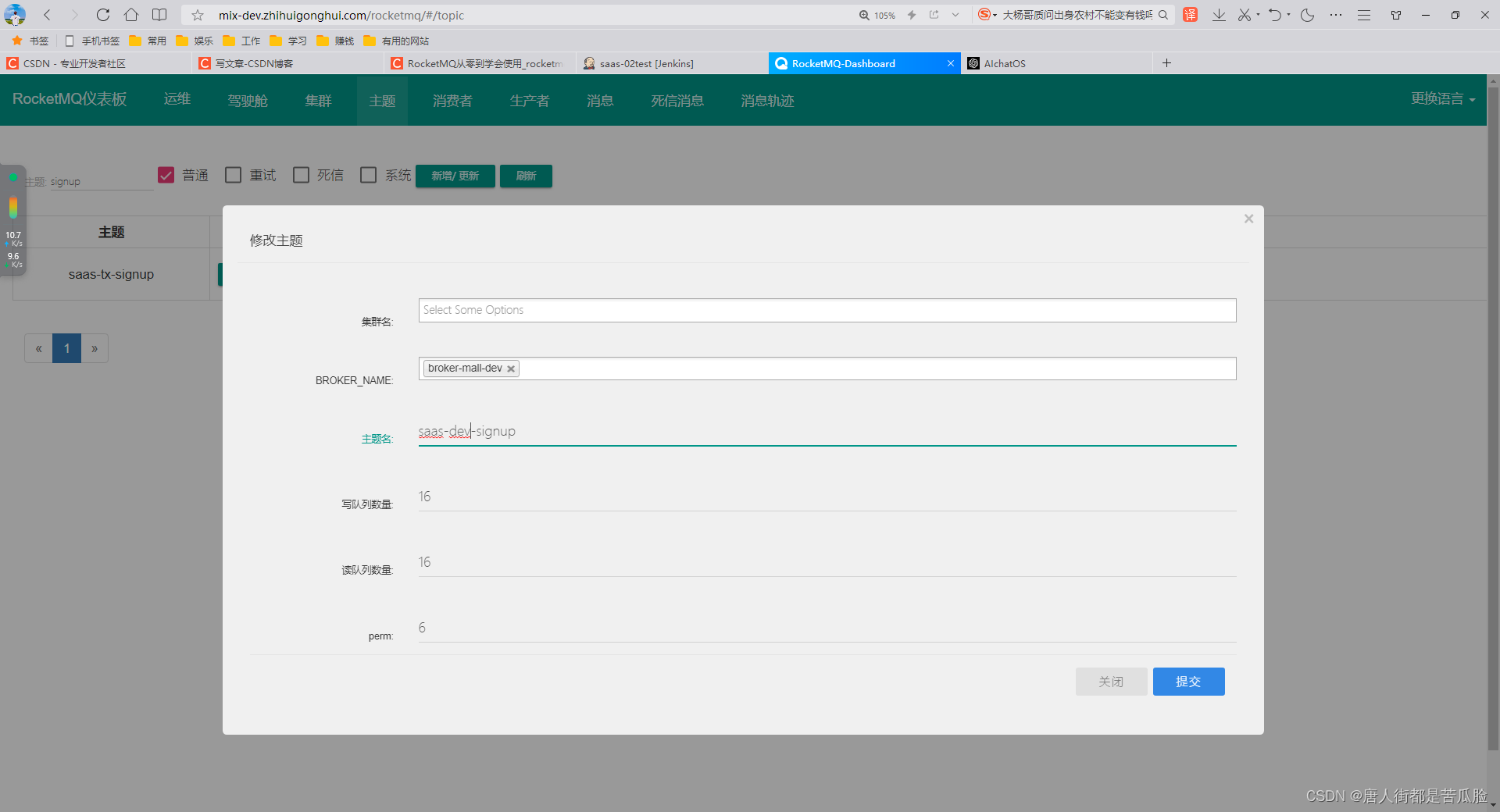Click the 写队列数量 field
This screenshot has height=812, width=1500.
(x=827, y=497)
